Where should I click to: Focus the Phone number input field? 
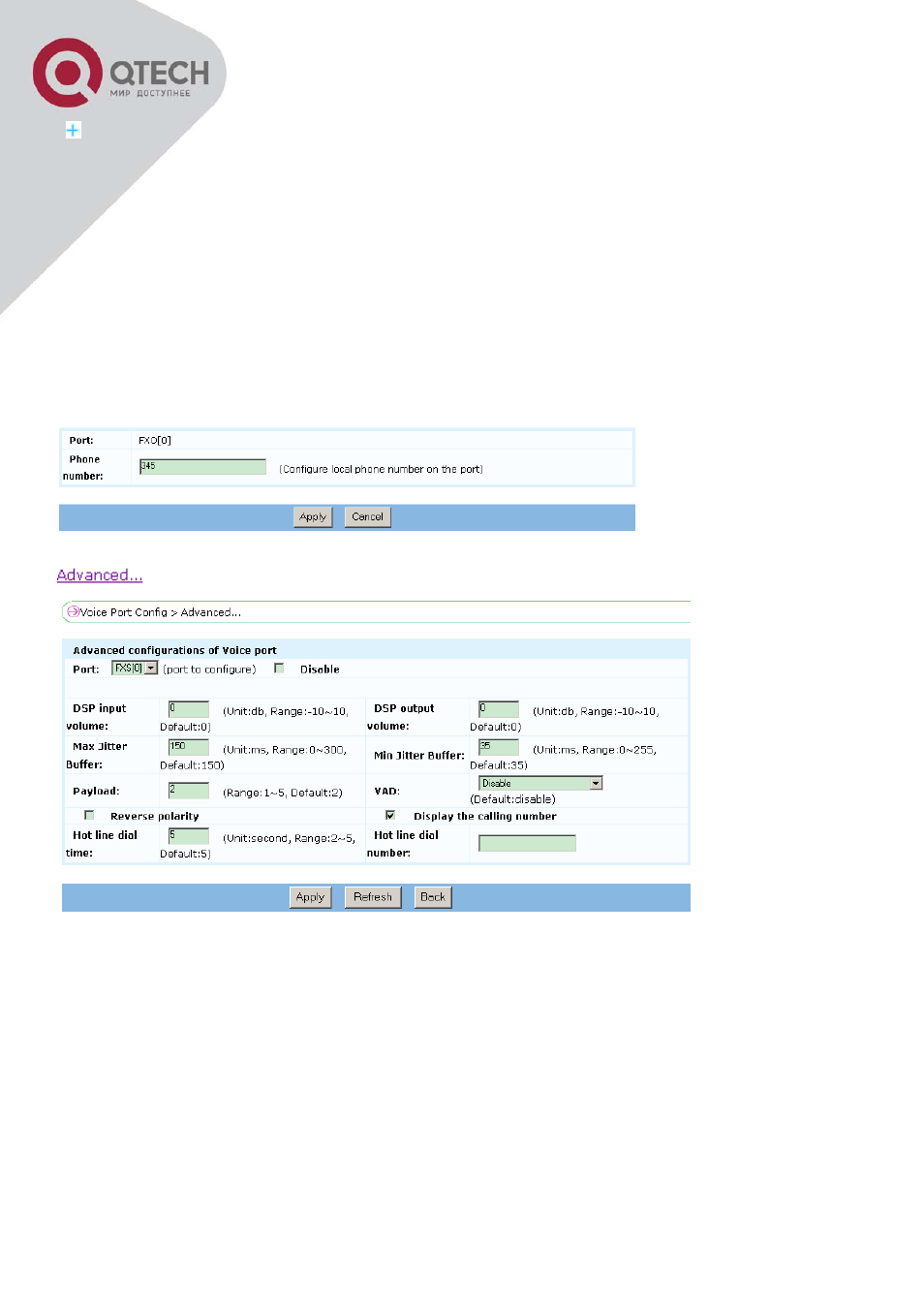point(202,467)
